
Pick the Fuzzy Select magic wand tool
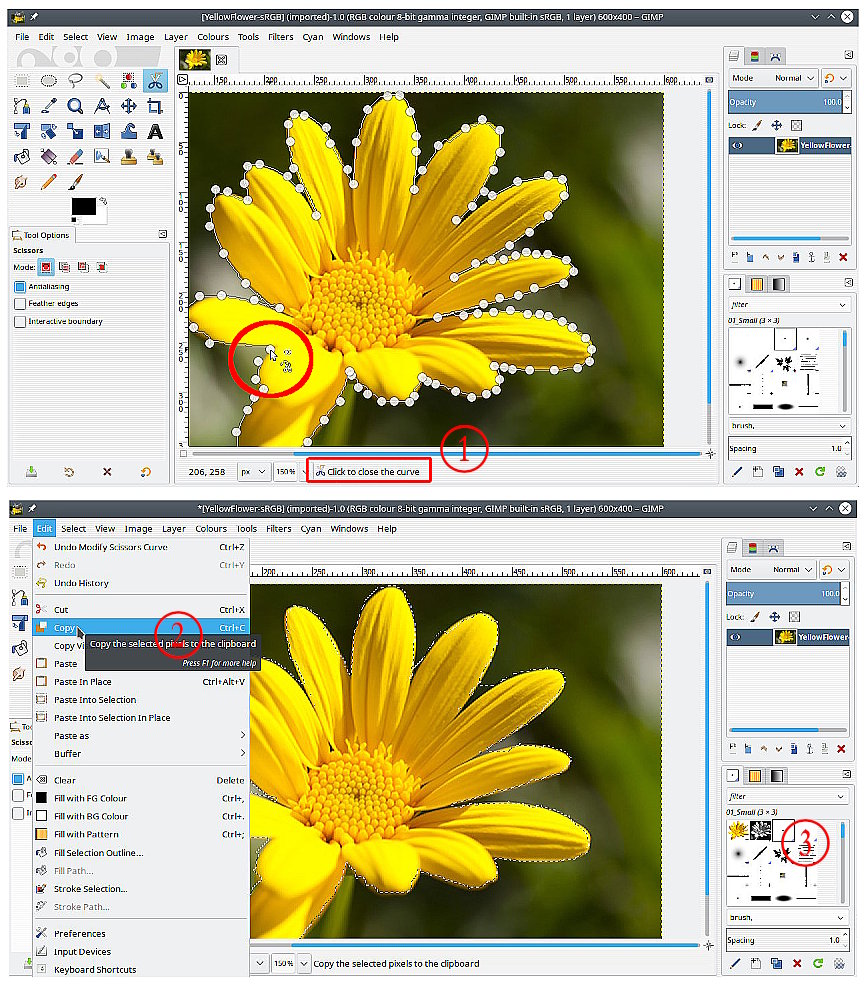pos(102,80)
